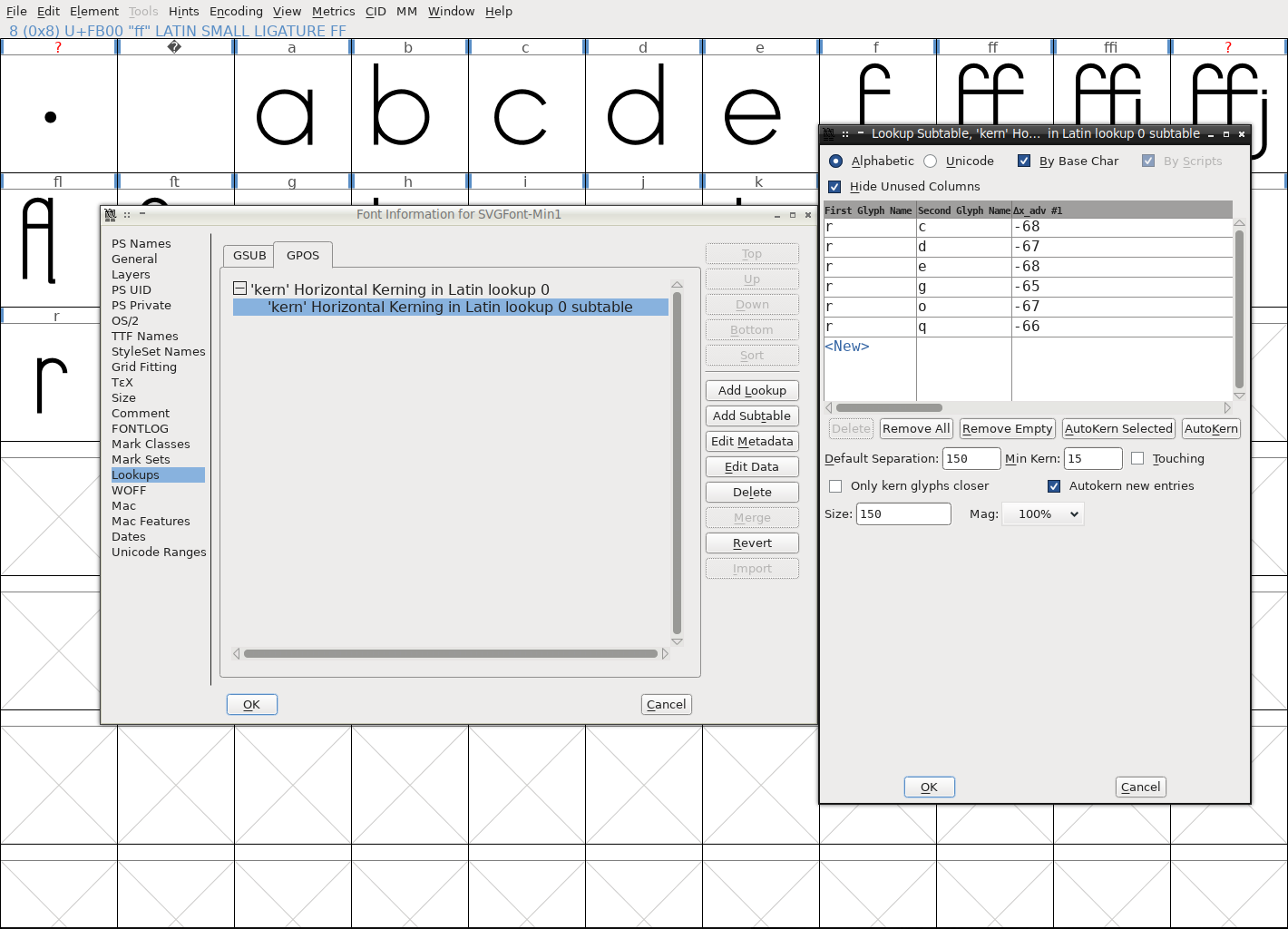The image size is (1288, 929).
Task: Enable Only kern glyphs closer checkbox
Action: point(835,485)
